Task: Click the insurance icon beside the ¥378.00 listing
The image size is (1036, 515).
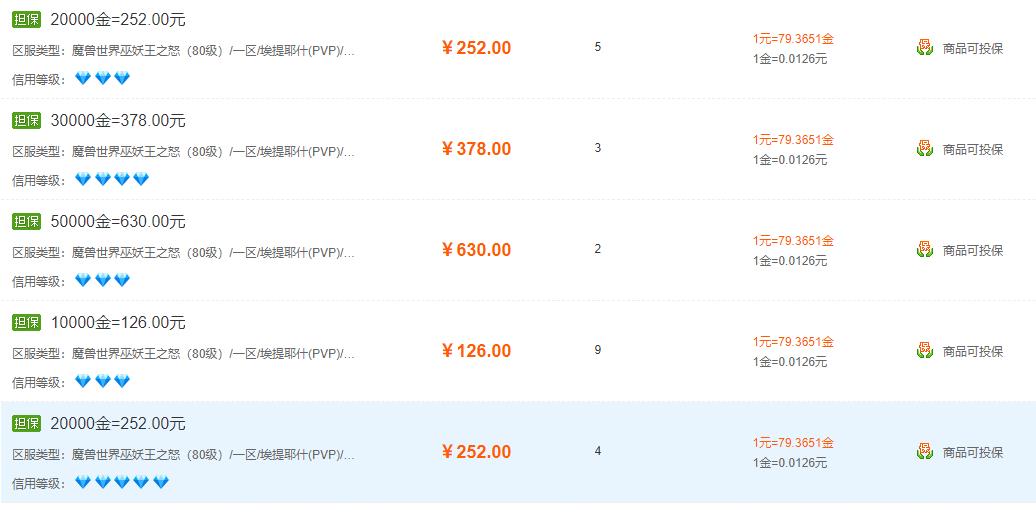Action: (x=924, y=149)
